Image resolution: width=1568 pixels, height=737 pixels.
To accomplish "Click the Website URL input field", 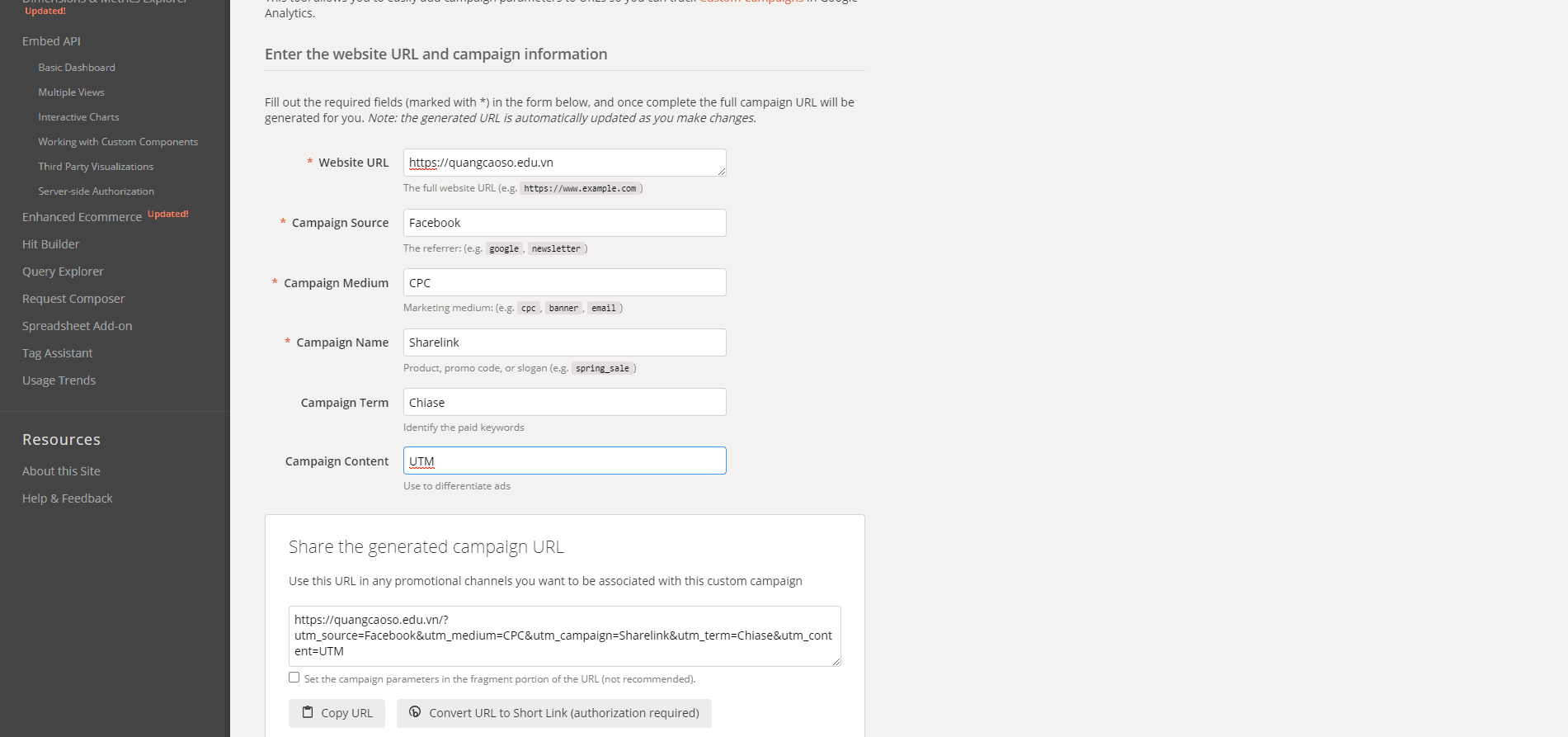I will click(x=565, y=163).
